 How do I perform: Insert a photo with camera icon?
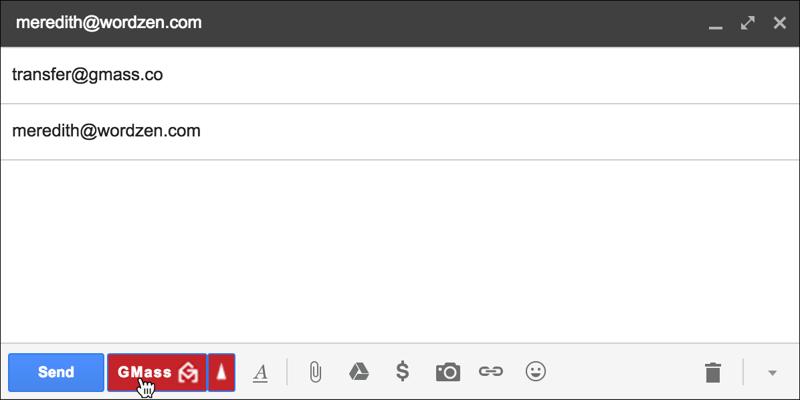point(447,372)
